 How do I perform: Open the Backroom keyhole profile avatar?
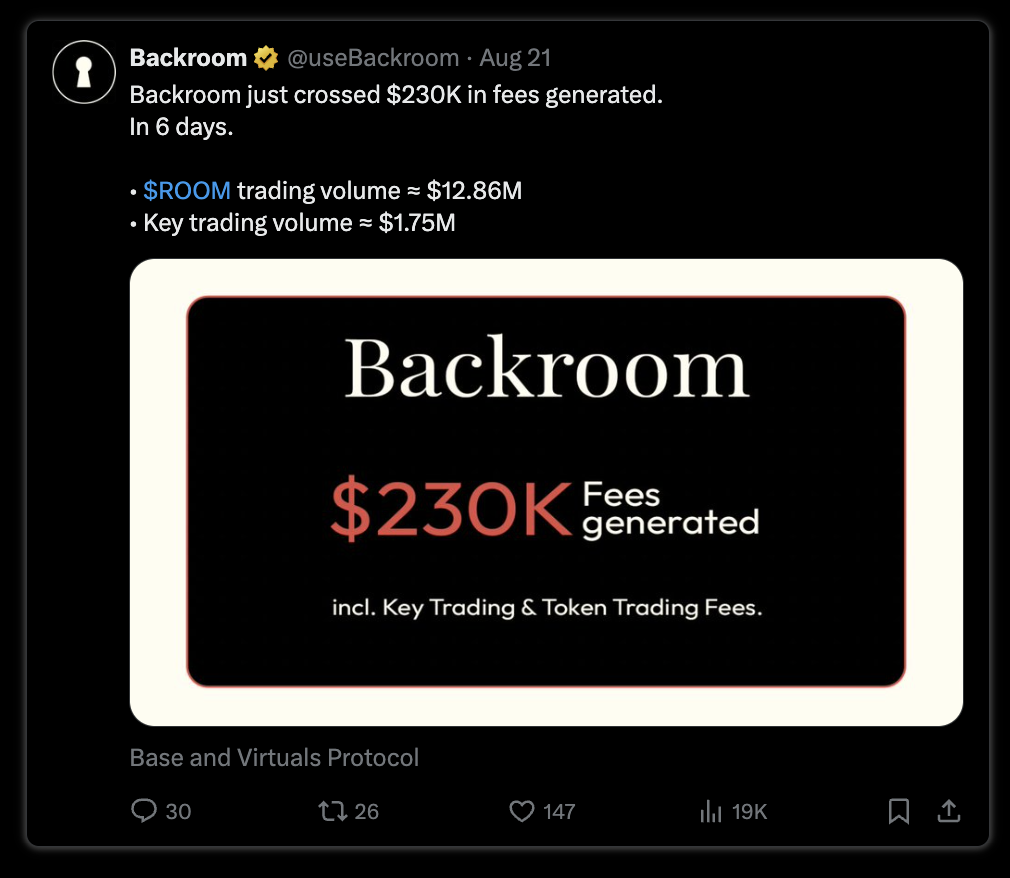(x=84, y=72)
